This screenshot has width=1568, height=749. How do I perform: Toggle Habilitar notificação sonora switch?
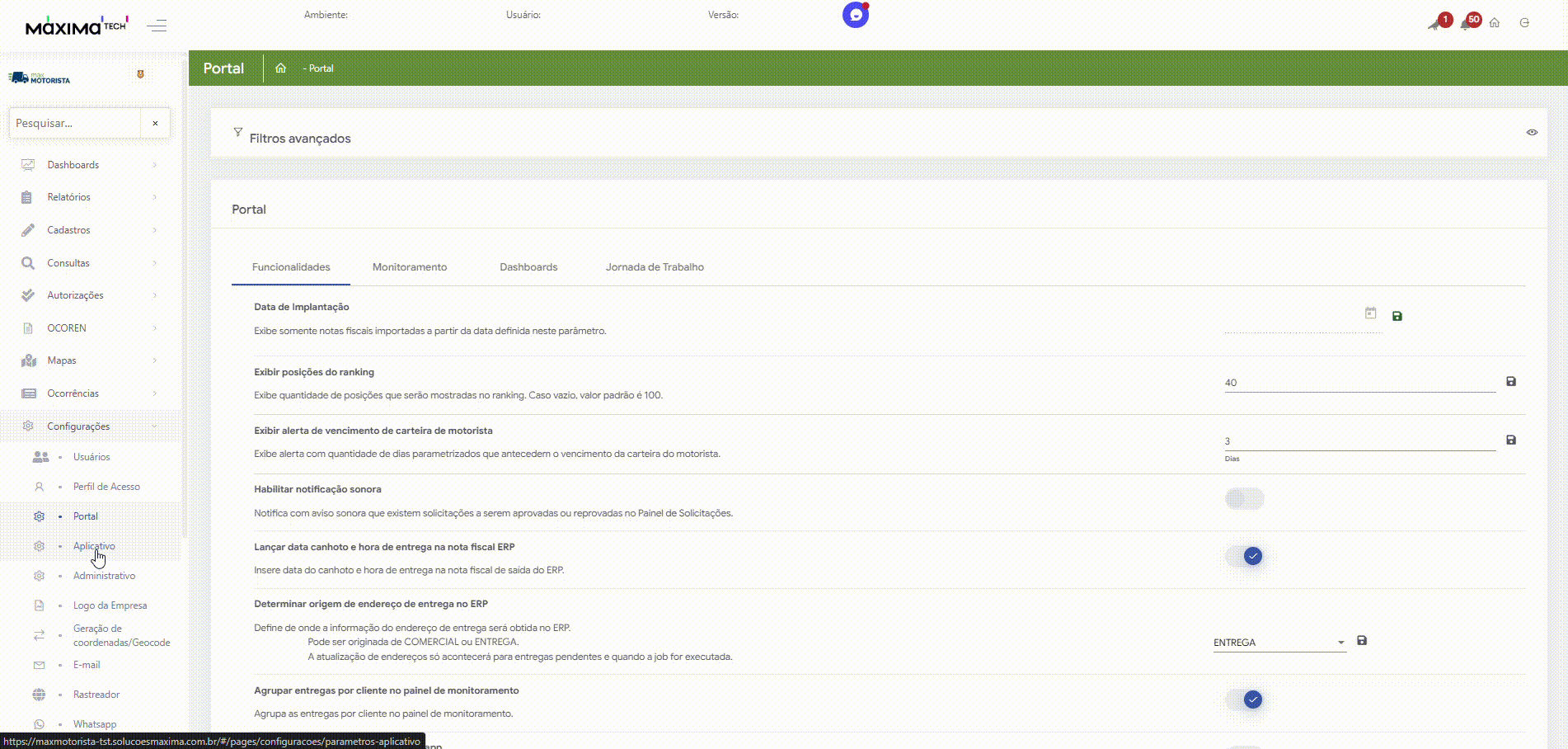tap(1244, 498)
